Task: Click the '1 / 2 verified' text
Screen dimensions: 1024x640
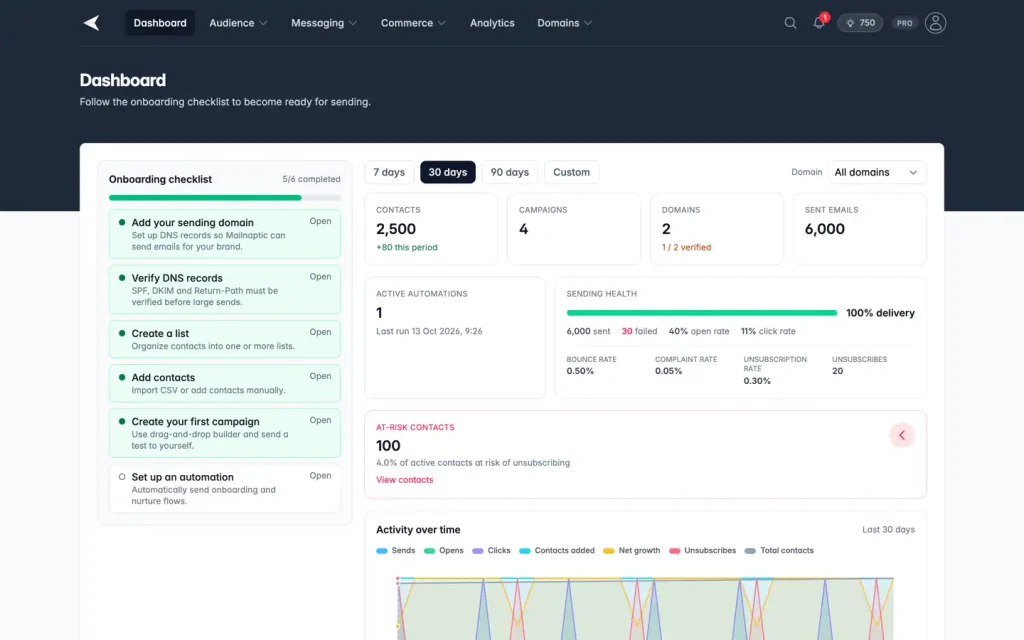Action: [686, 248]
